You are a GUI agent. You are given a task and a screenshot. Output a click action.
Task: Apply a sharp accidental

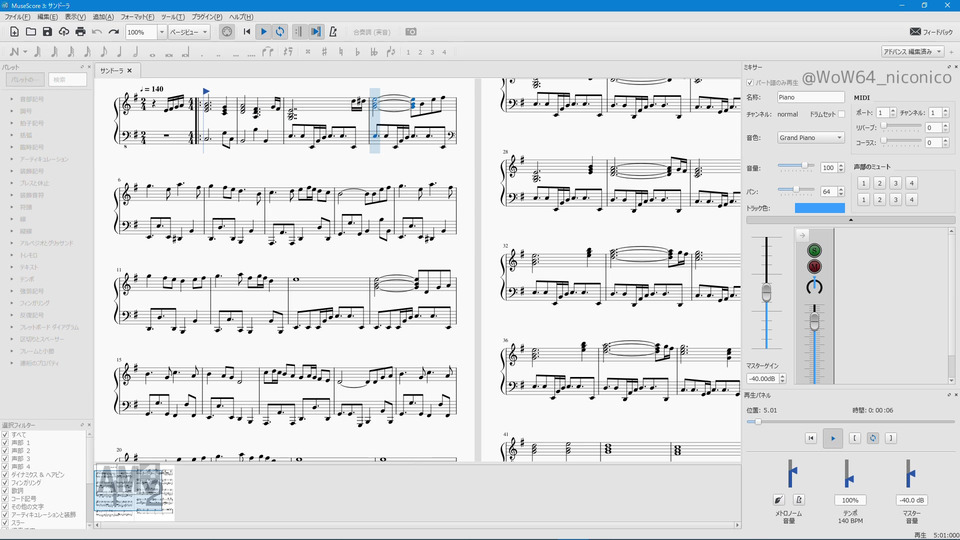click(x=324, y=52)
